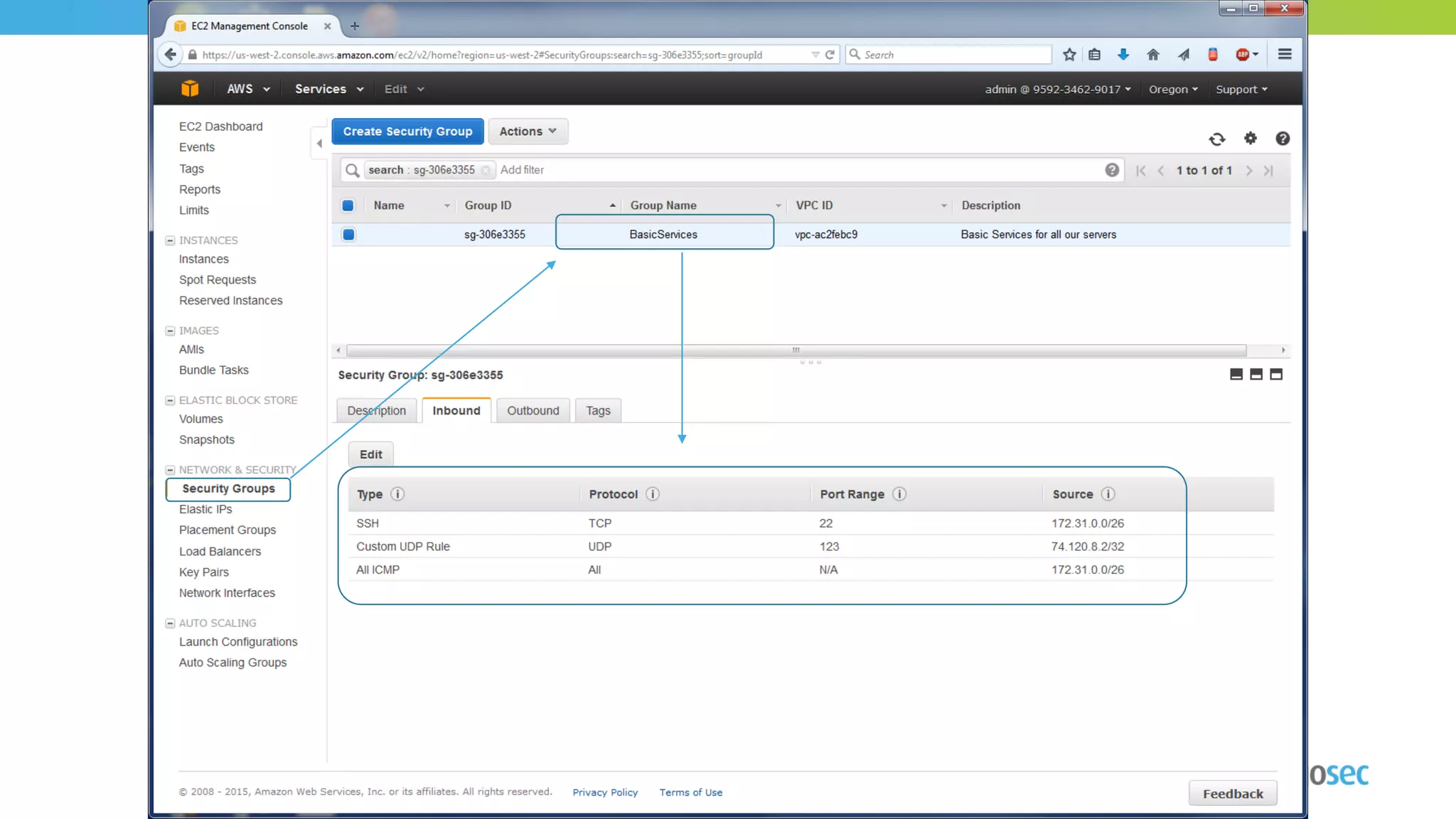Click the horizontal table scrollbar

tap(796, 350)
